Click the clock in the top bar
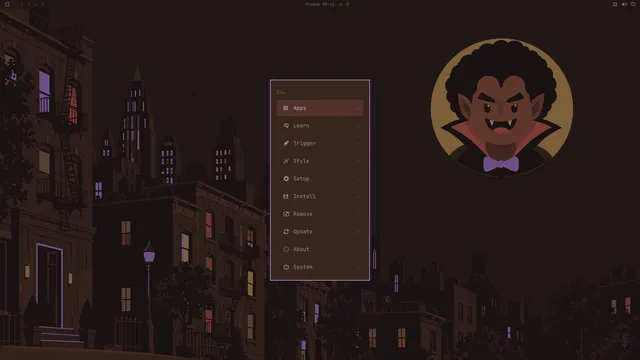The image size is (640, 360). pyautogui.click(x=320, y=4)
